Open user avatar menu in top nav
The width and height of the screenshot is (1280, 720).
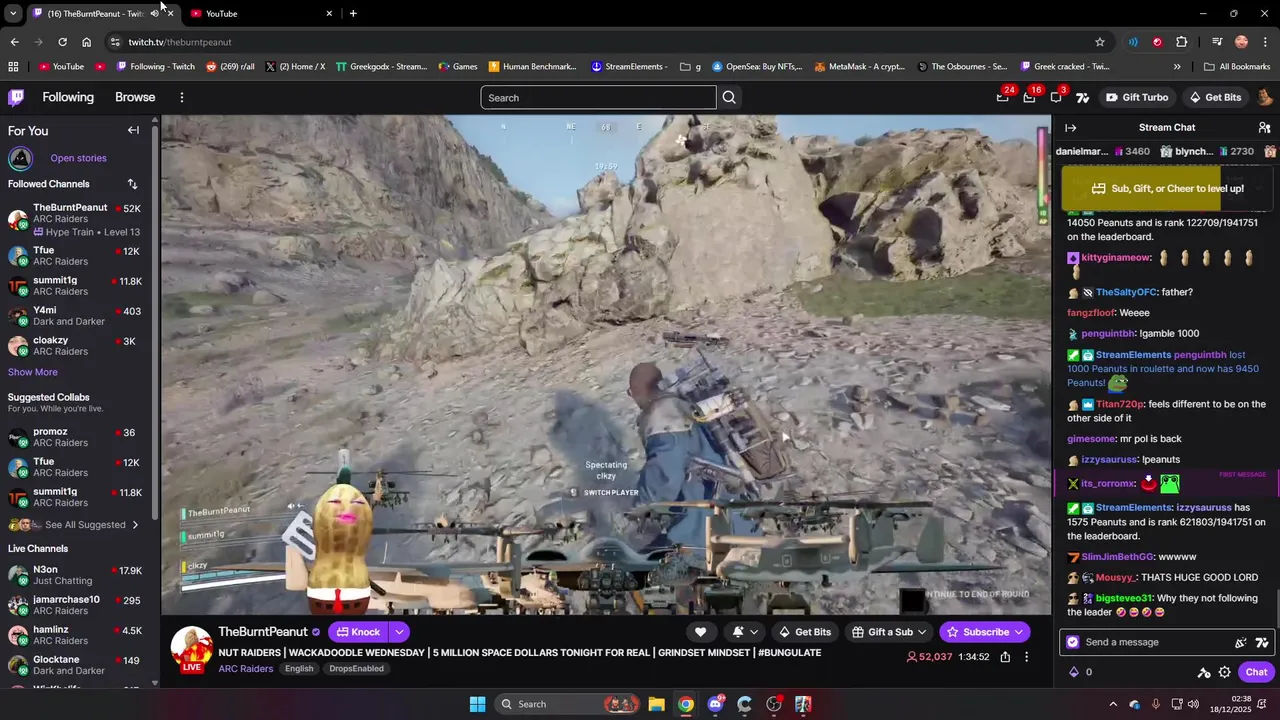pos(1264,97)
